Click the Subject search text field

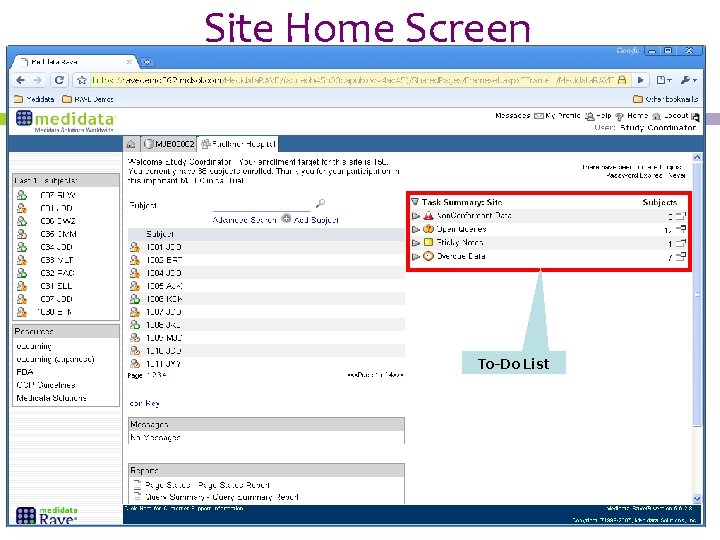[x=261, y=205]
